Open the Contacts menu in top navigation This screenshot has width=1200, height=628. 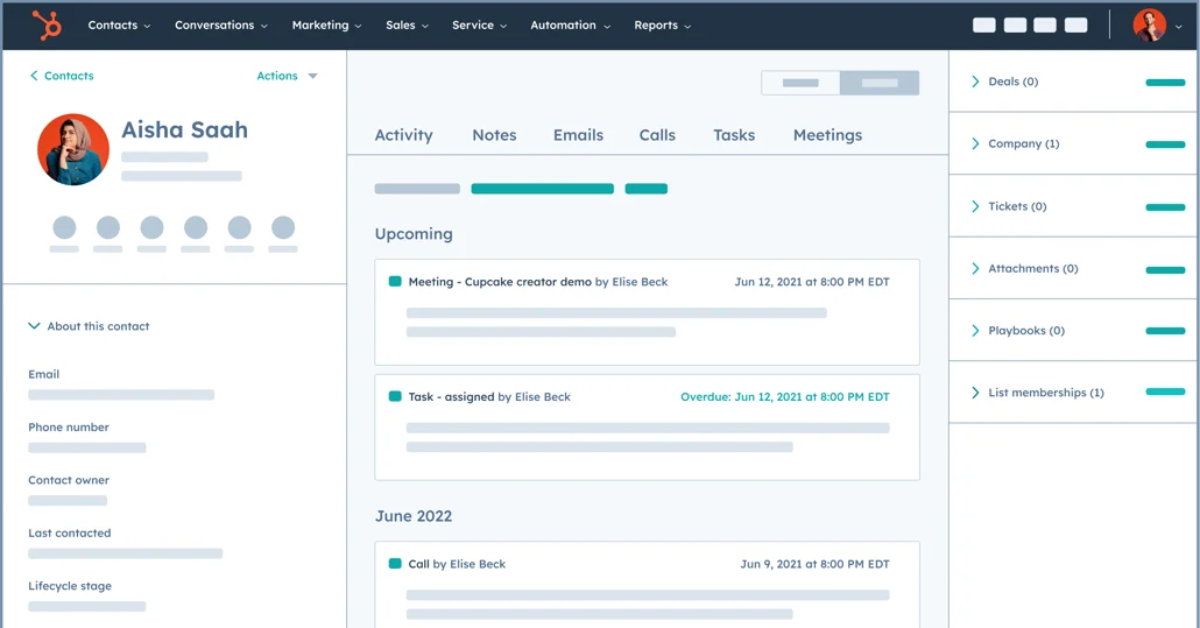point(119,26)
